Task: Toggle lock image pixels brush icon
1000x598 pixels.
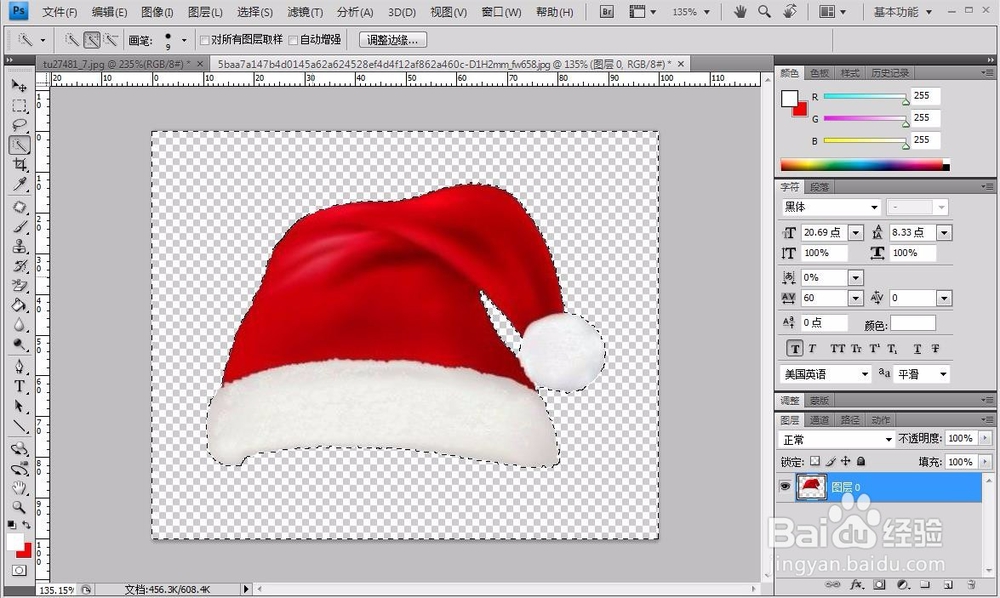Action: [x=830, y=461]
